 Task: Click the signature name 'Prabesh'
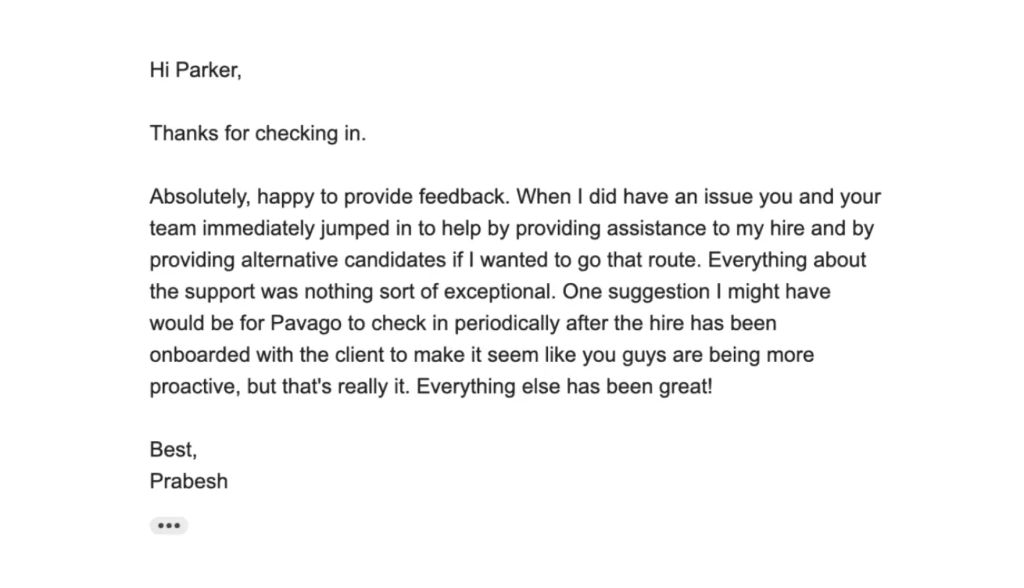[189, 481]
